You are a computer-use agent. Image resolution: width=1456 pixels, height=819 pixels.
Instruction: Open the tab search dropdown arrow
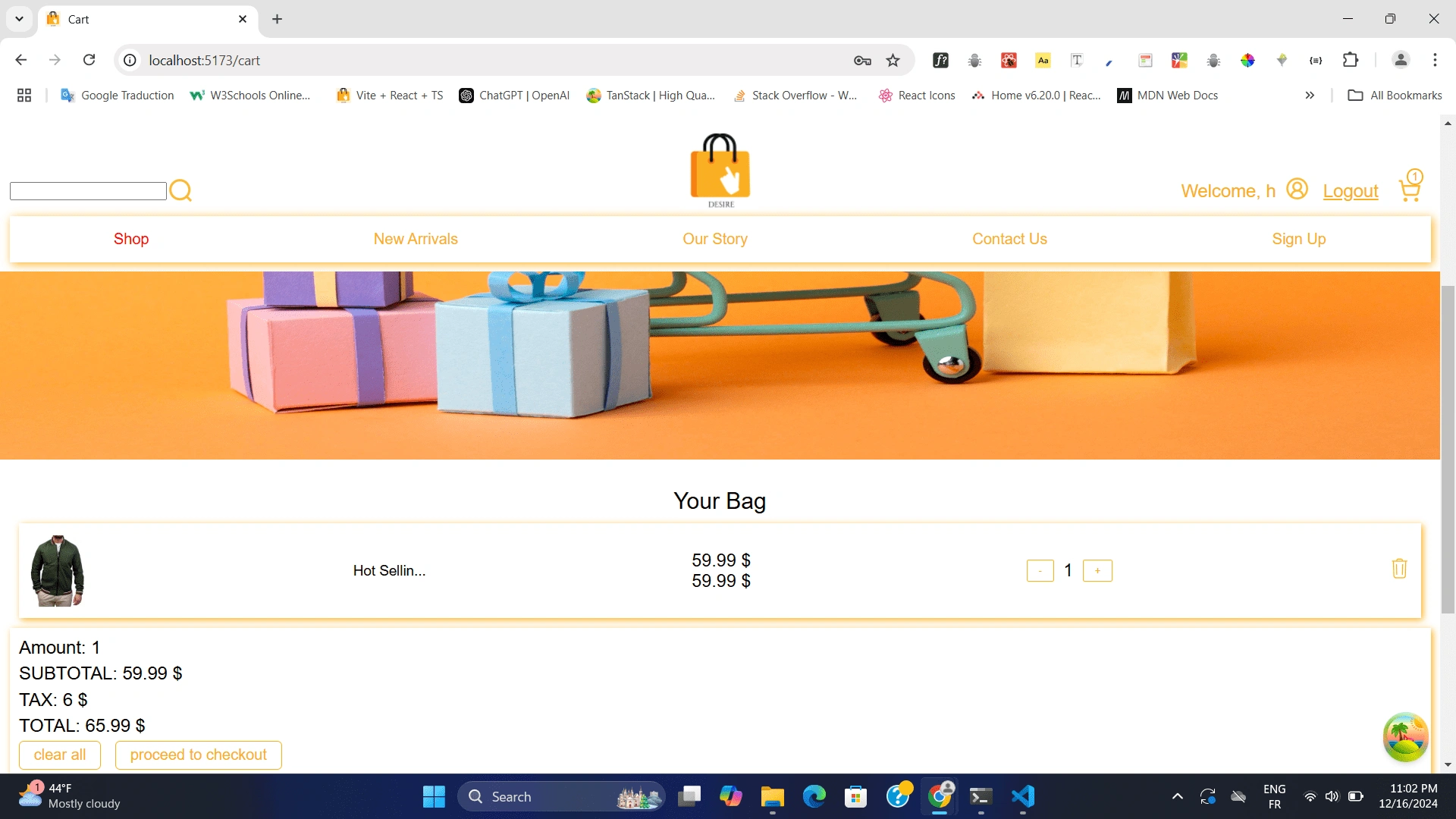(19, 19)
